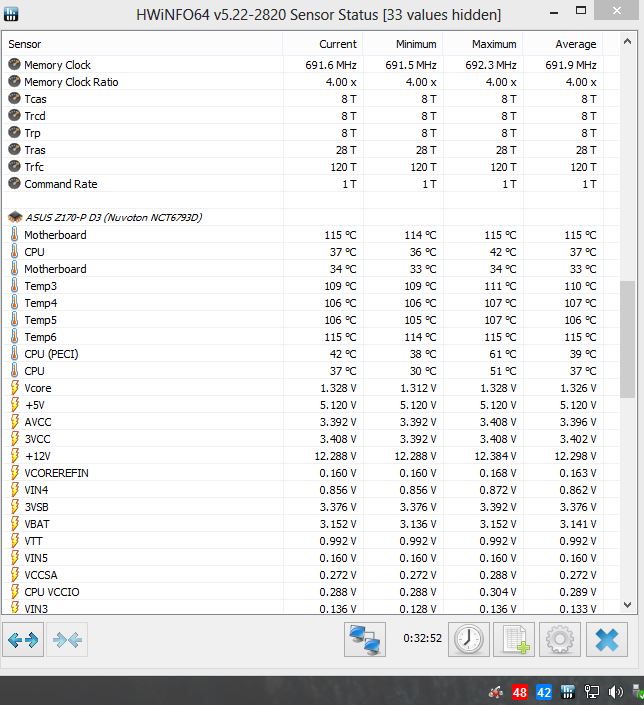Click the 61 °C maximum CPU (PECI) value
644x705 pixels.
[x=503, y=354]
